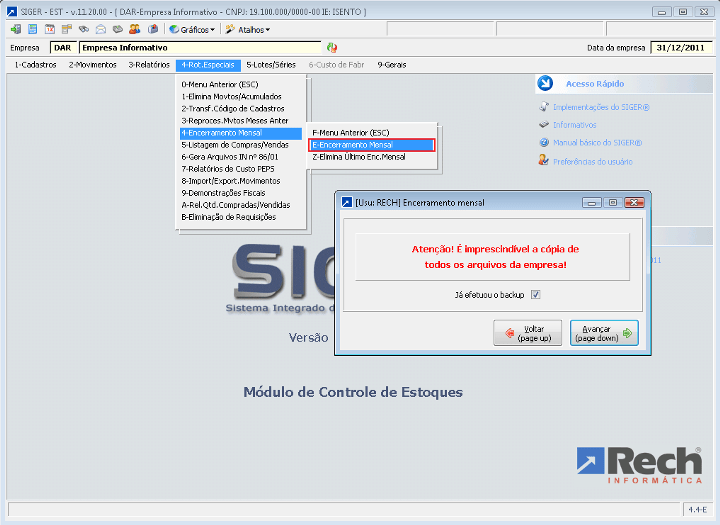Select A-Rel.Qtd.Compradas/Vendidas
The image size is (720, 525).
tap(241, 205)
